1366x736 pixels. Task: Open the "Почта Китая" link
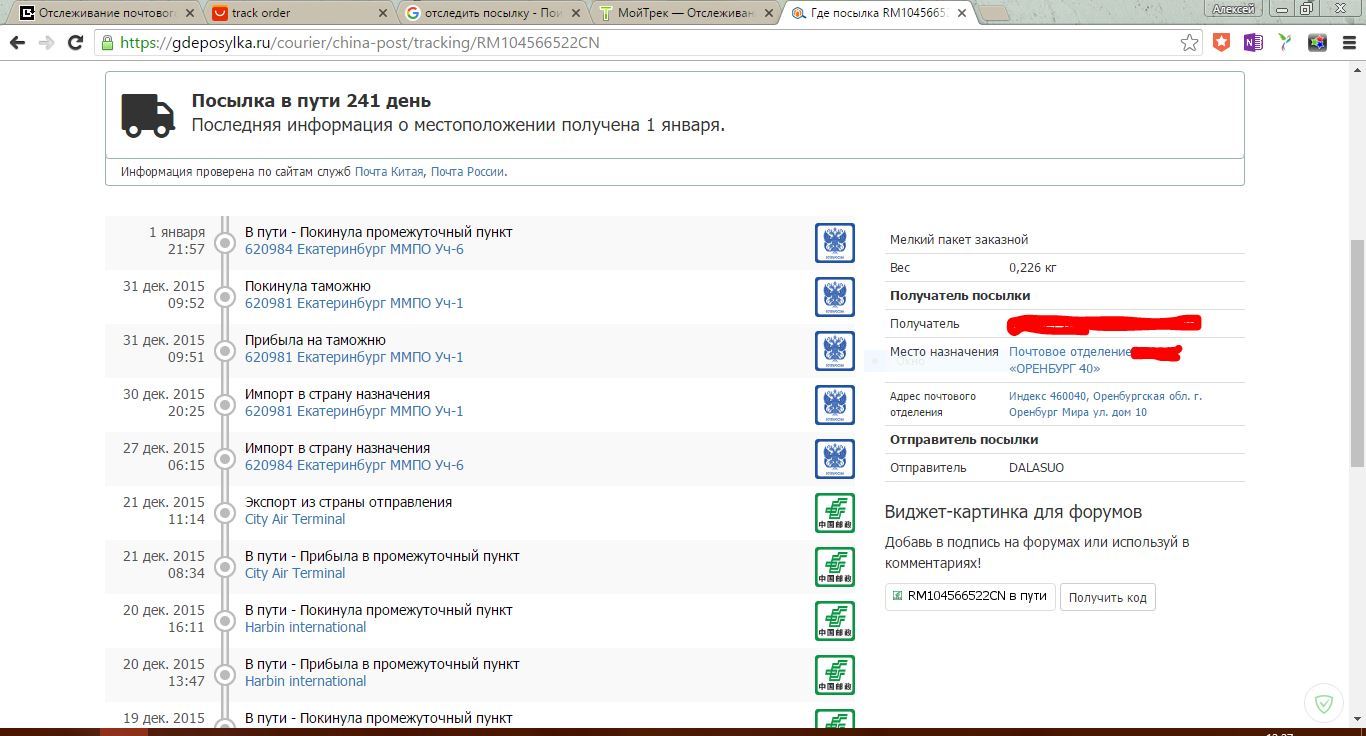[389, 172]
